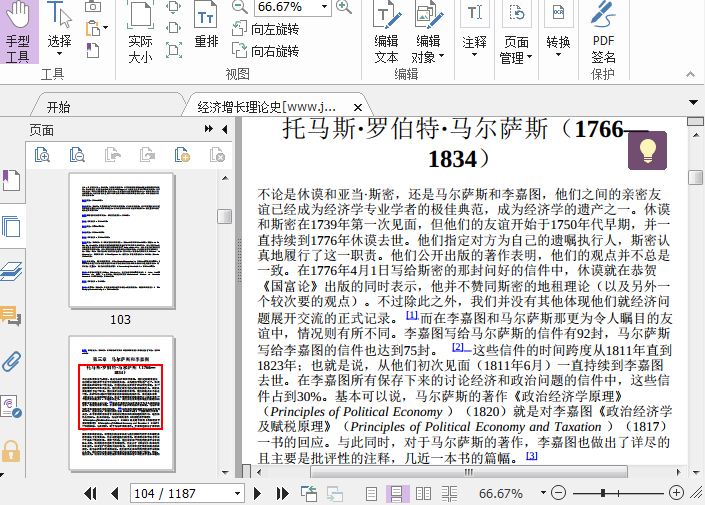The width and height of the screenshot is (705, 505).
Task: Go to the last page
Action: click(x=282, y=493)
